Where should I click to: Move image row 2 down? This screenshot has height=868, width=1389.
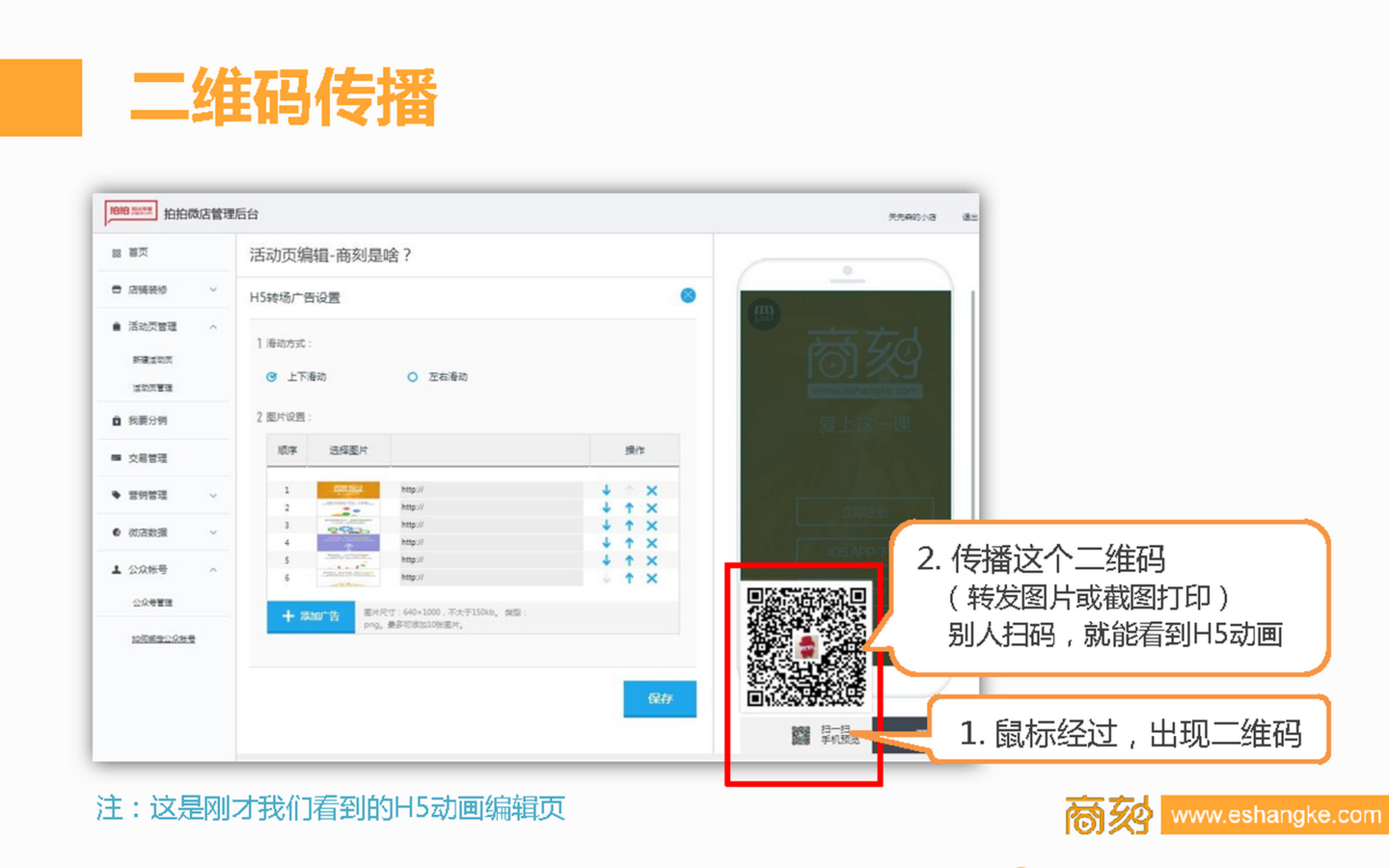(x=607, y=507)
